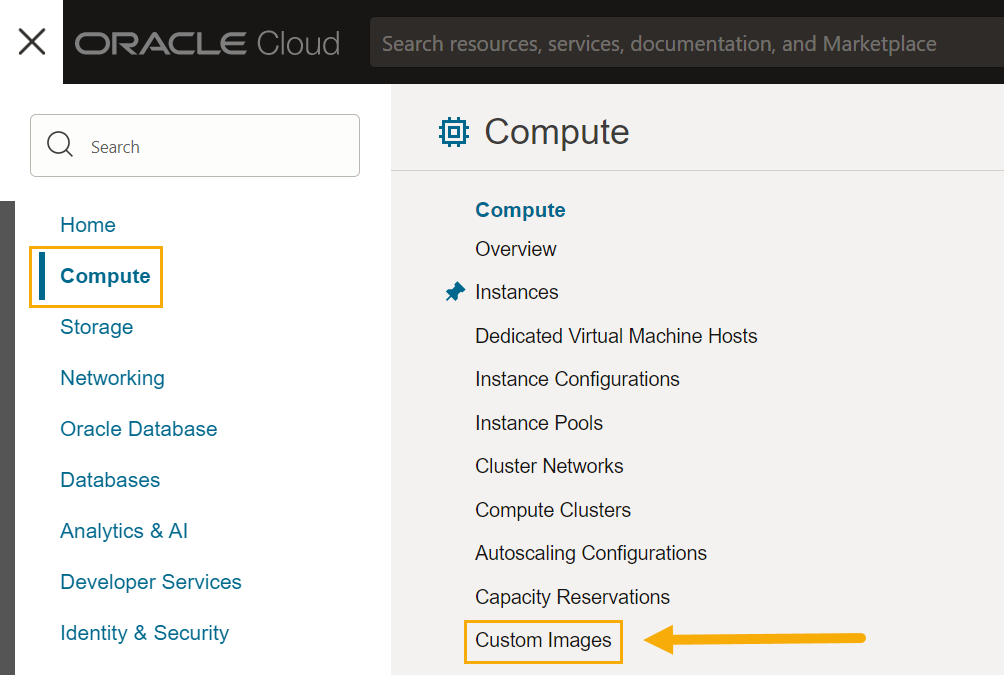Go to Custom Images page
This screenshot has width=1004, height=675.
point(543,640)
